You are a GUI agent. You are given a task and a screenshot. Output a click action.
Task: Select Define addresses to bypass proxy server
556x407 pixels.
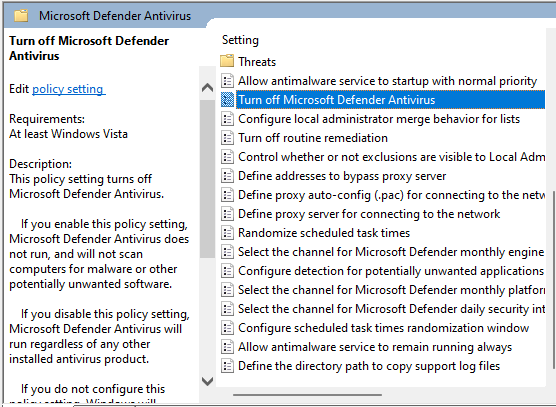pyautogui.click(x=342, y=176)
